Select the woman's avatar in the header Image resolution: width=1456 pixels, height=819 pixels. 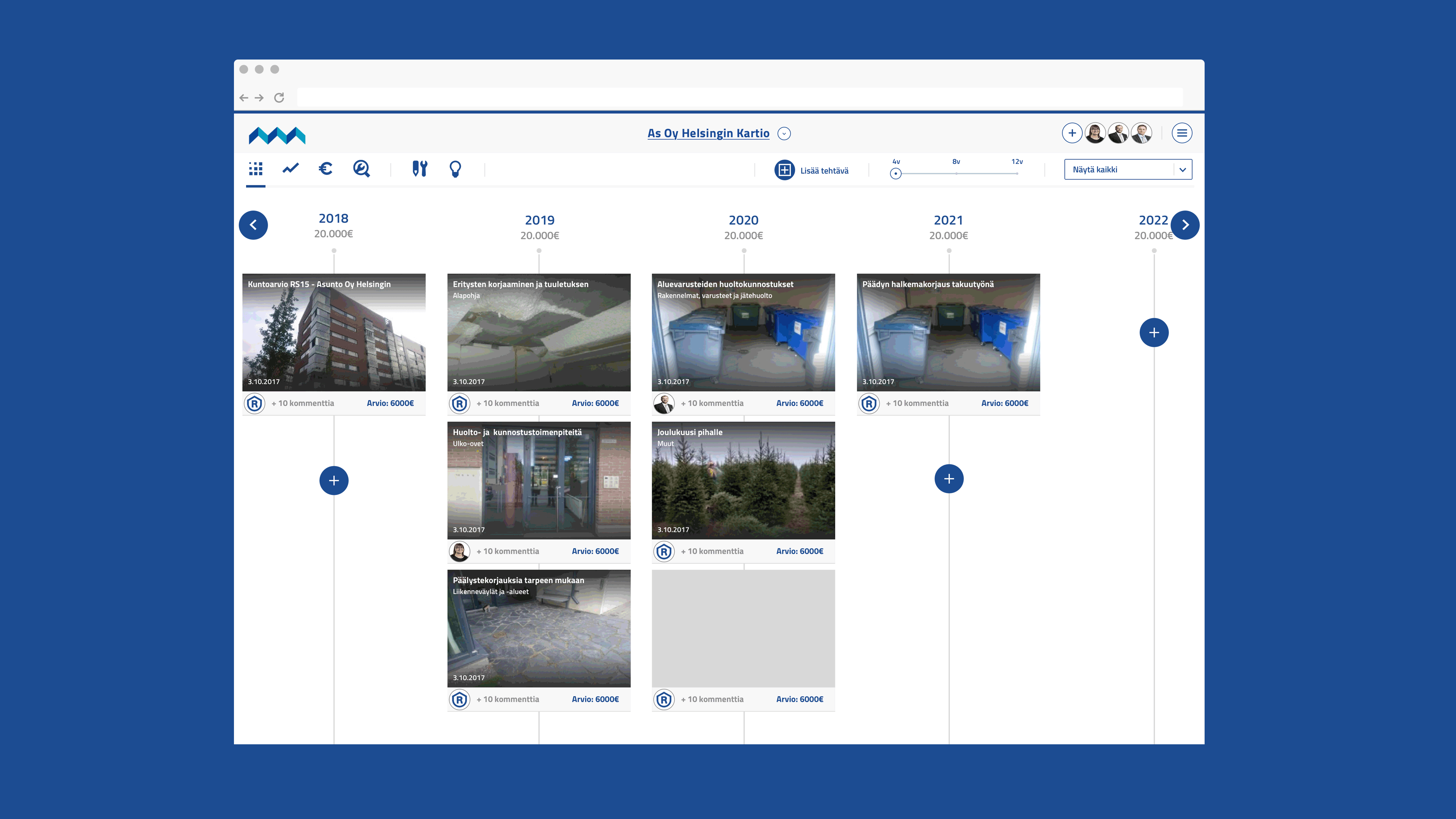[x=1095, y=133]
